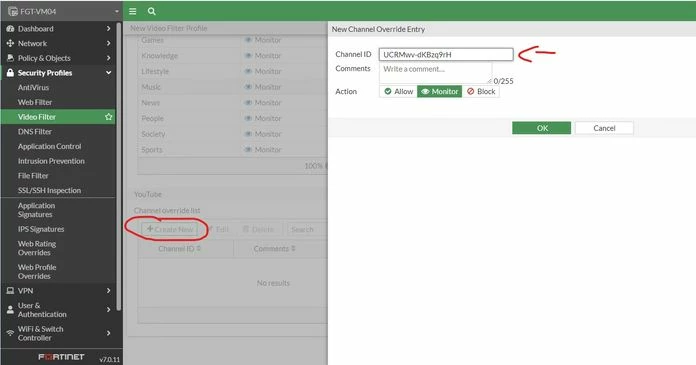Expand the Dashboard menu chevron
The image size is (696, 365).
(x=108, y=29)
